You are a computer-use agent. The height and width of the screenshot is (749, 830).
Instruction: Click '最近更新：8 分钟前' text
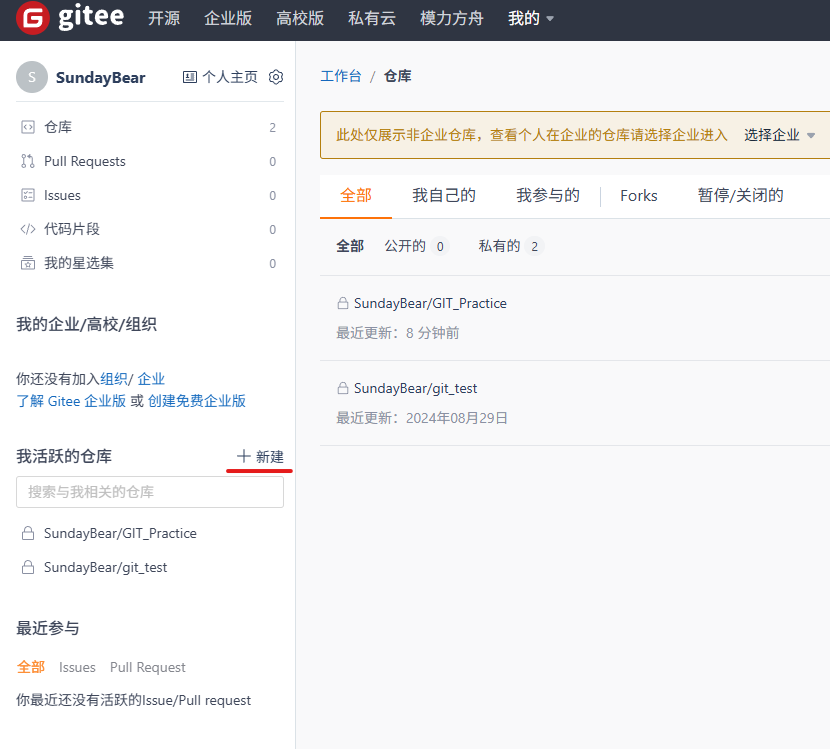(398, 333)
